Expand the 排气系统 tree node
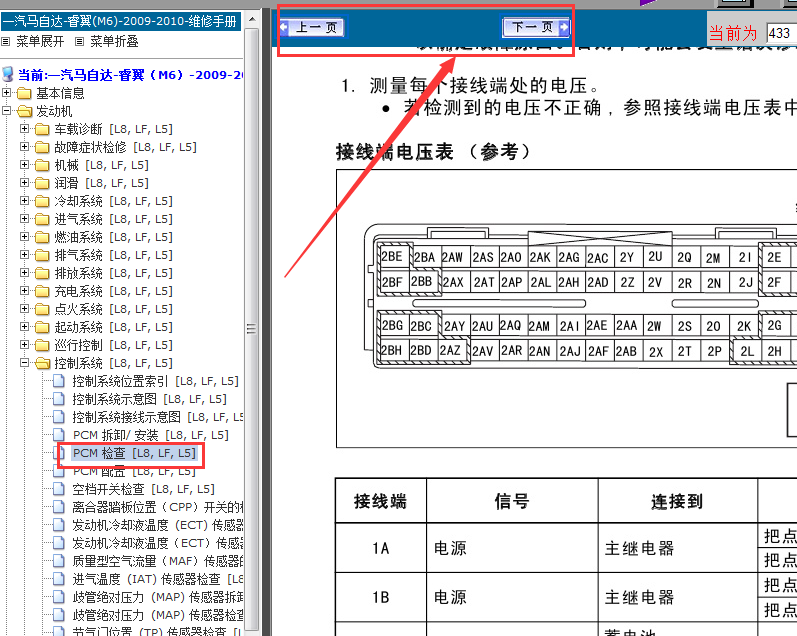The width and height of the screenshot is (797, 636). click(x=24, y=255)
